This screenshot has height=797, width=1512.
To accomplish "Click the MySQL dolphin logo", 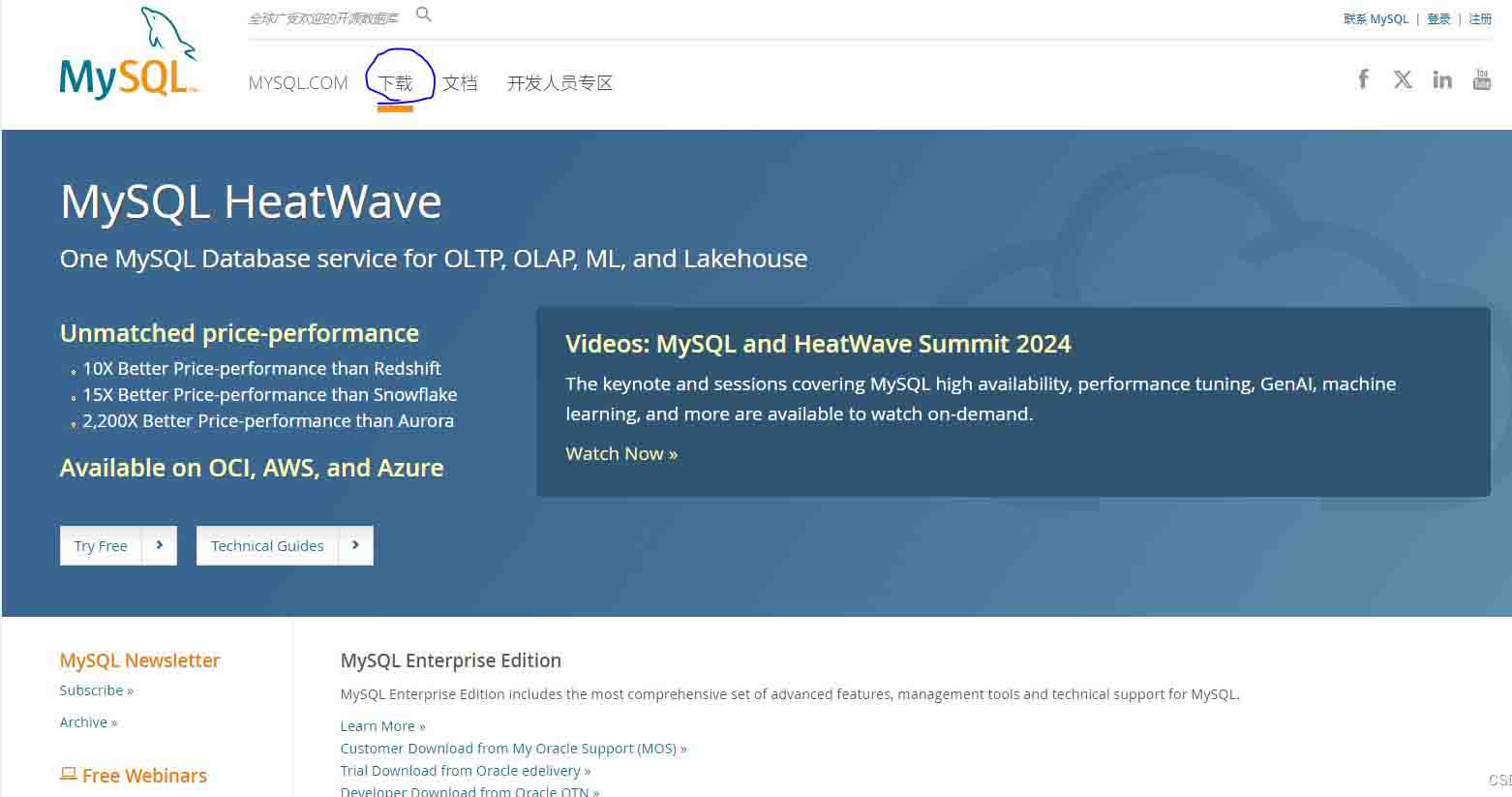I will click(x=129, y=55).
